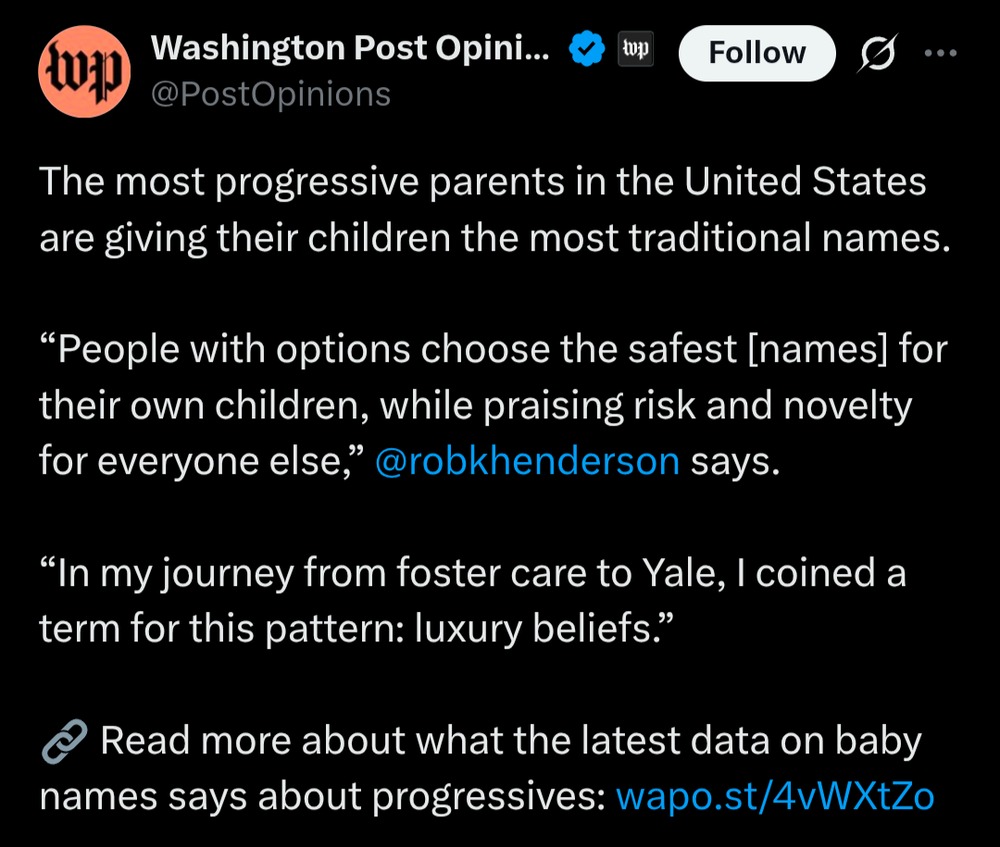Open the Grok explain-post icon

(x=878, y=52)
